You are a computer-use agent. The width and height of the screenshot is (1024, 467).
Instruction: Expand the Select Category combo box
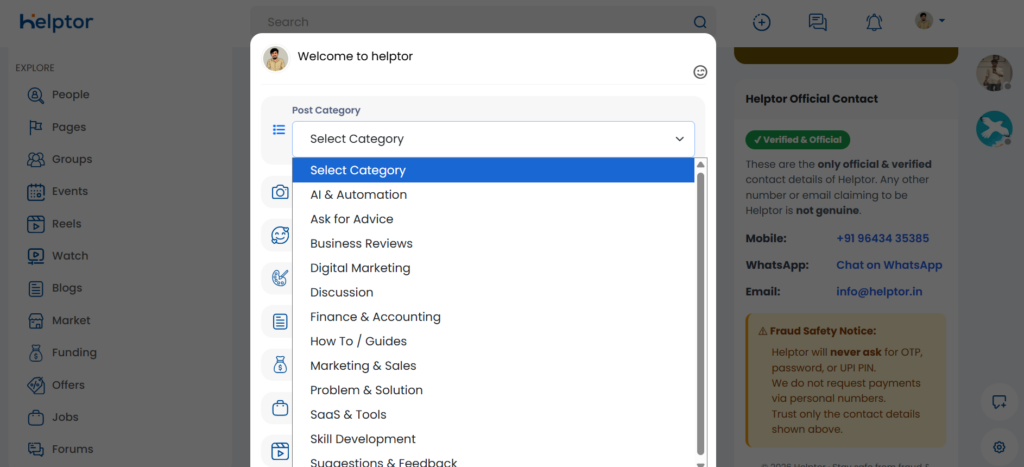pos(493,139)
